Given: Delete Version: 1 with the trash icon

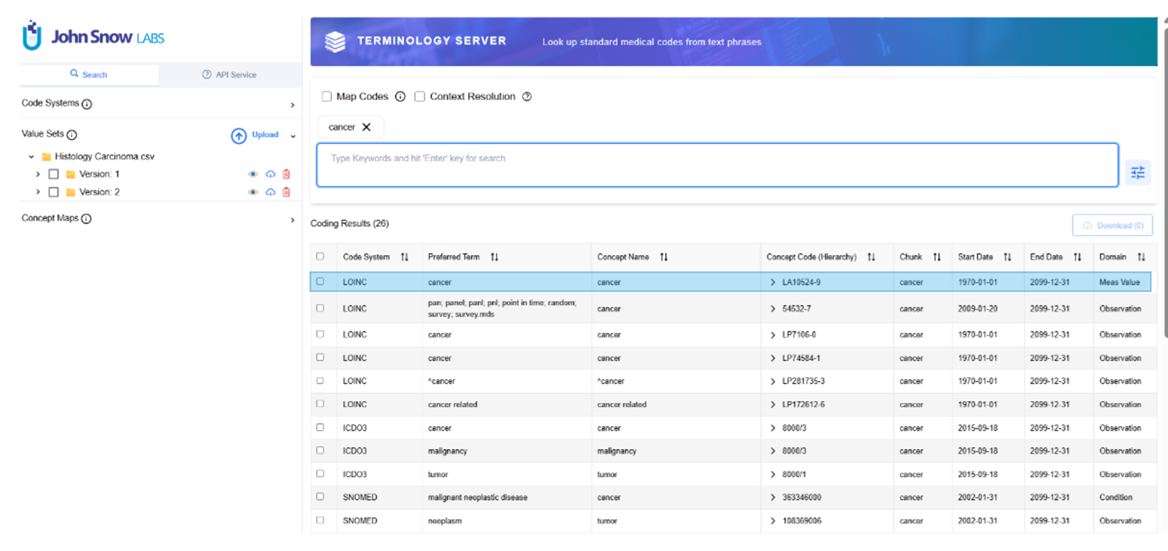Looking at the screenshot, I should pos(287,174).
